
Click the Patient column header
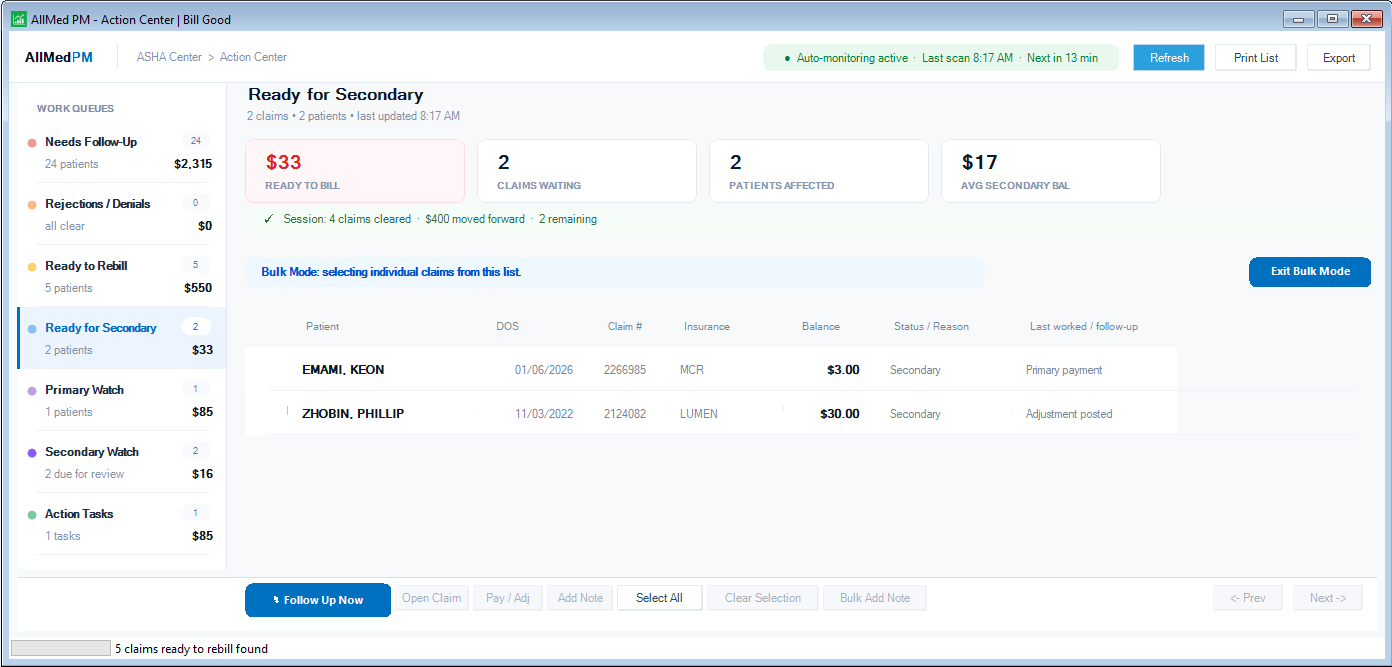coord(323,327)
